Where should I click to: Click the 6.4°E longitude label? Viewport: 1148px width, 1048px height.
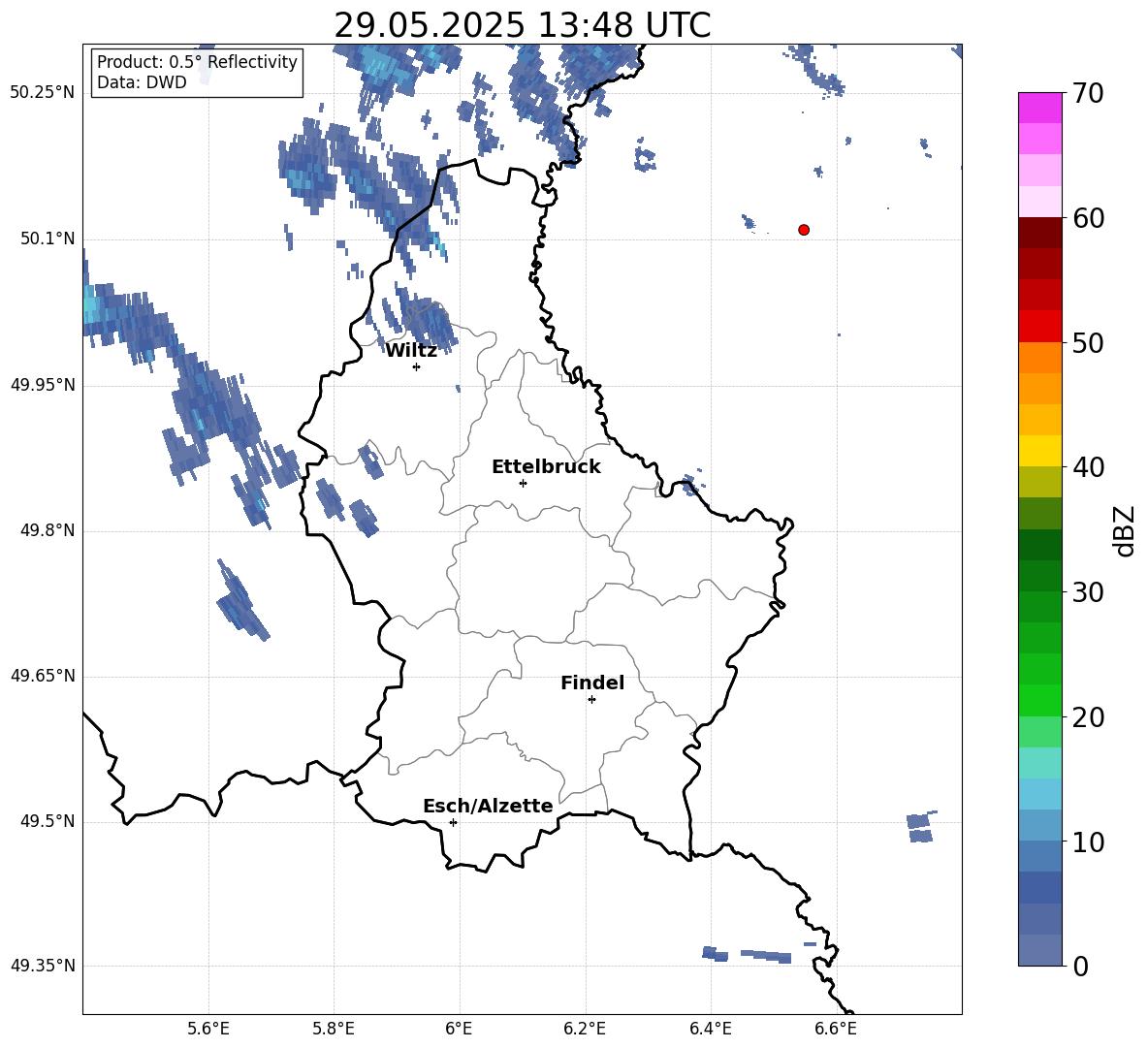(x=710, y=1029)
